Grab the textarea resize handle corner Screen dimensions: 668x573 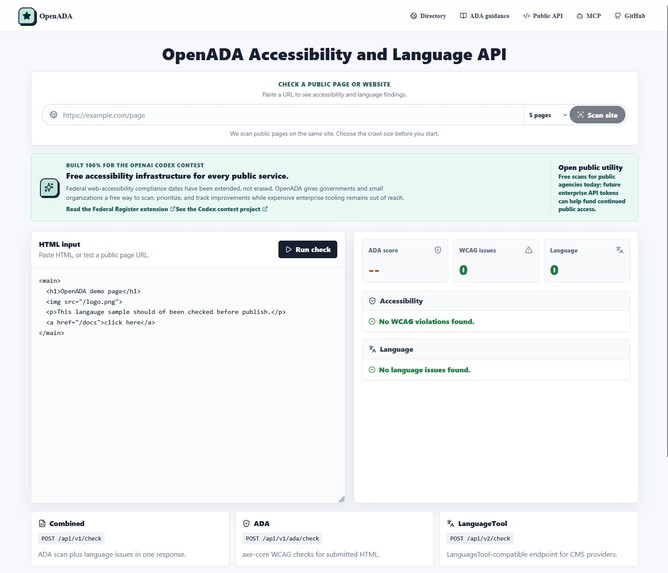tap(341, 499)
